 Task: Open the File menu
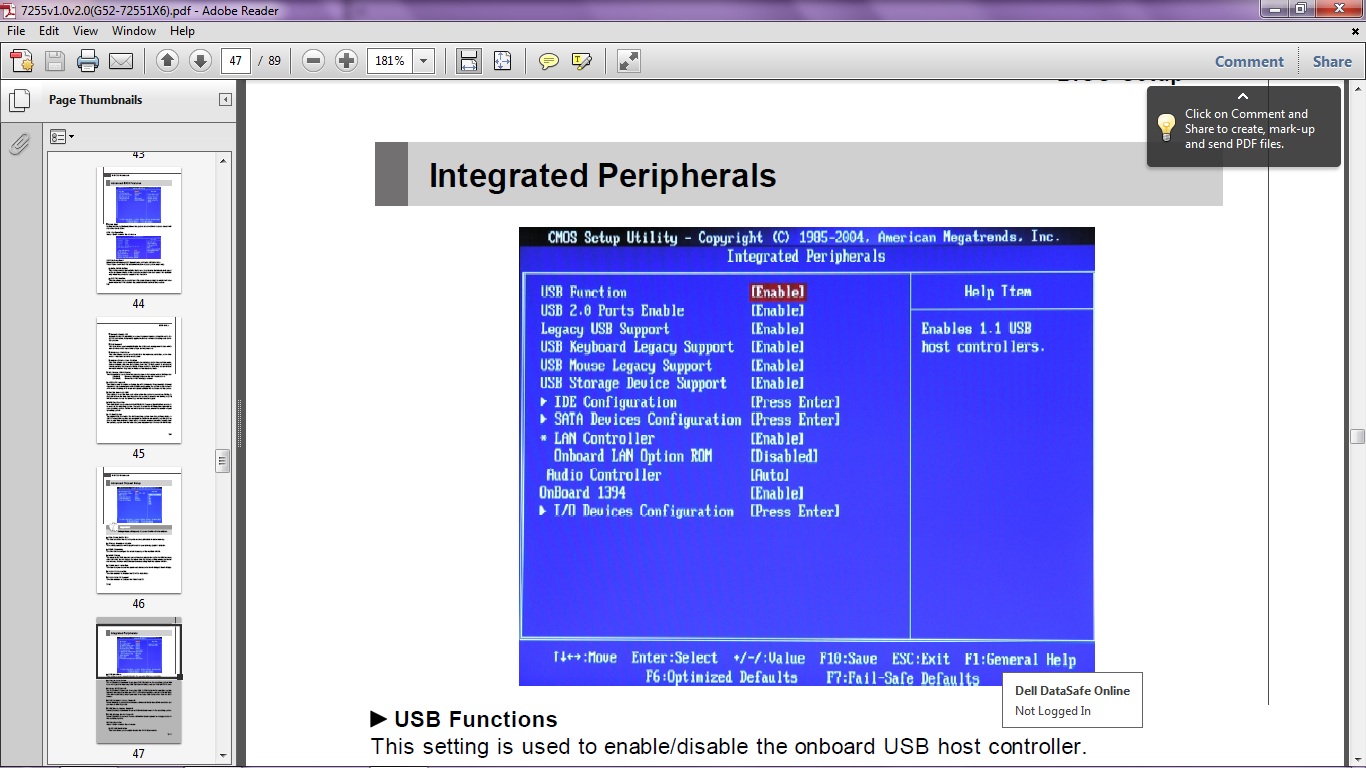coord(16,31)
